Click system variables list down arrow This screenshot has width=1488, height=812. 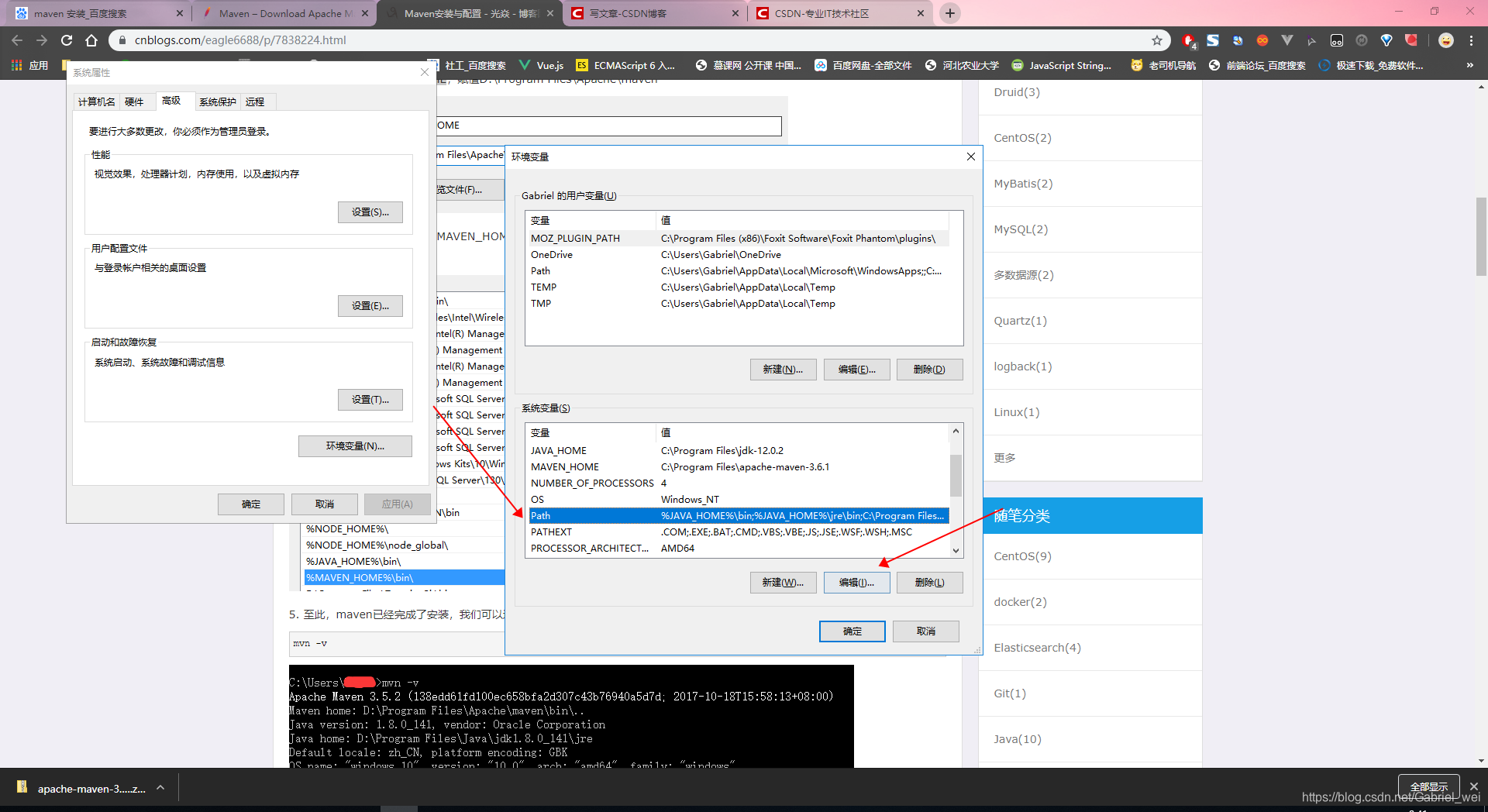click(x=956, y=550)
